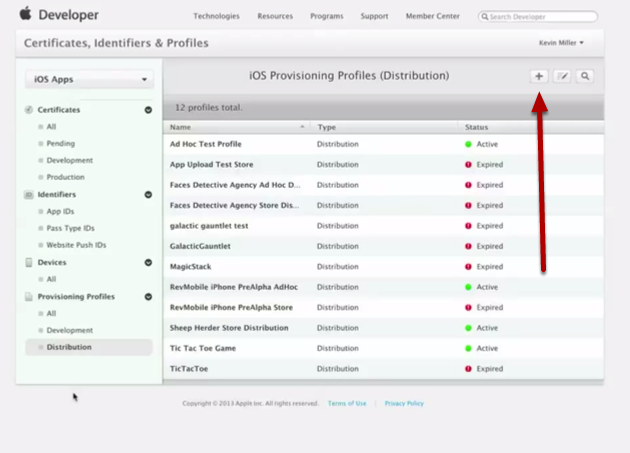Select the Ad Hoc Test Profile row
Viewport: 630px width, 453px height.
click(x=383, y=144)
